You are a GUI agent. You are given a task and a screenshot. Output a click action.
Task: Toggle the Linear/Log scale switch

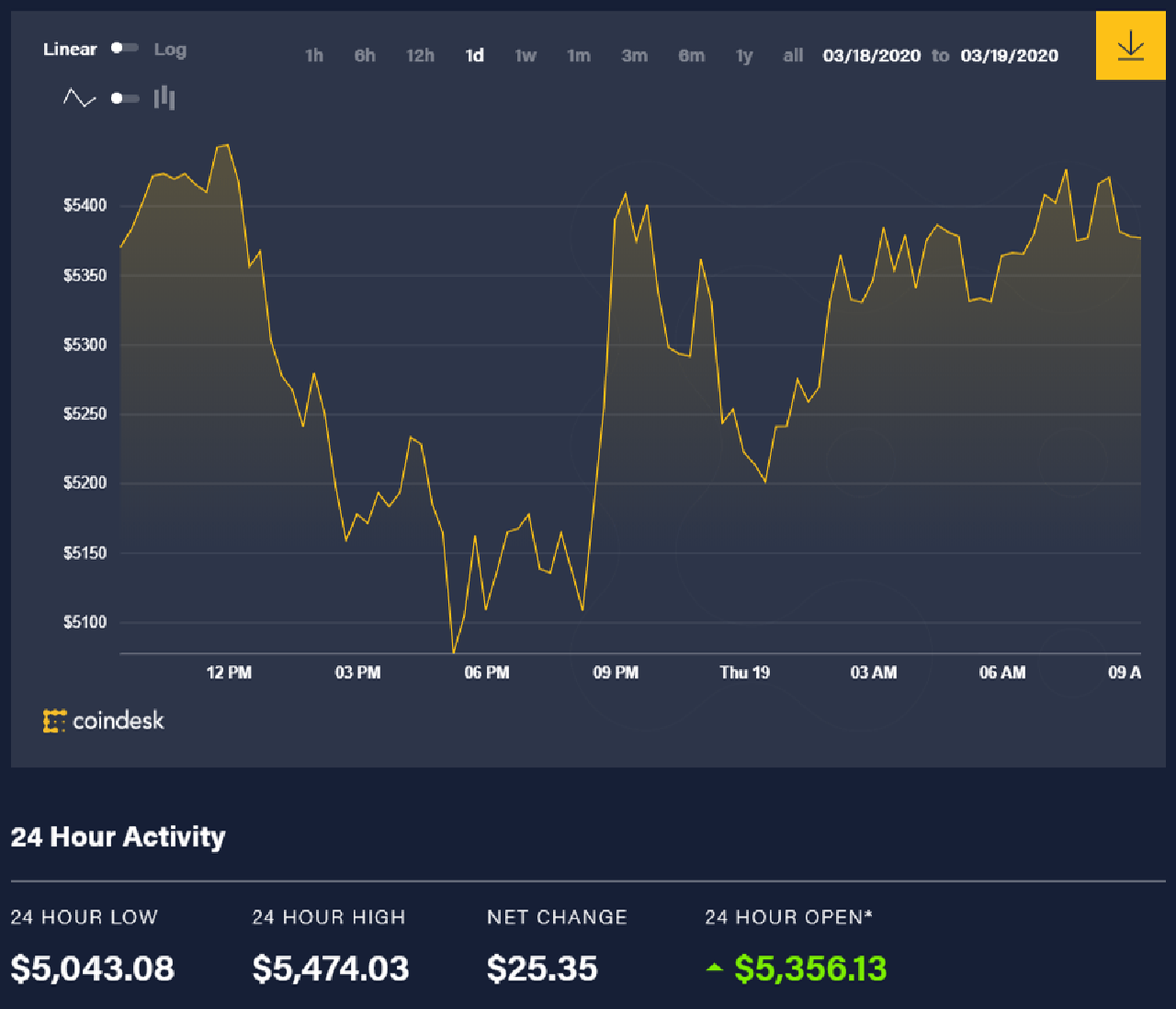(125, 48)
